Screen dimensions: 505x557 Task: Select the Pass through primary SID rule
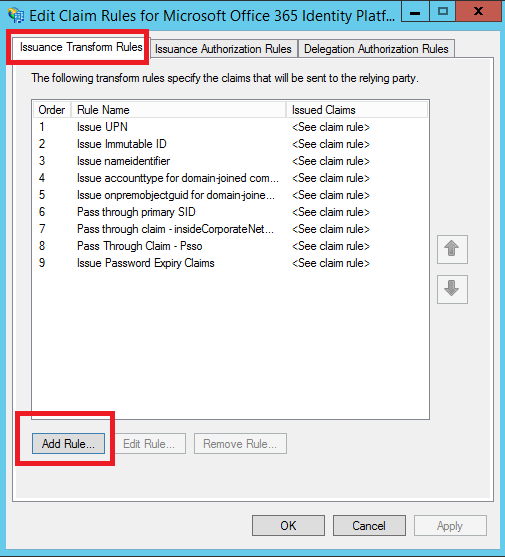click(230, 212)
